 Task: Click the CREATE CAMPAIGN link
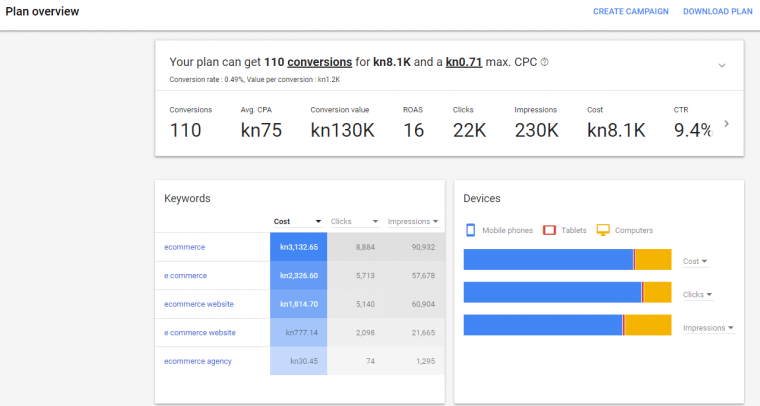[631, 11]
